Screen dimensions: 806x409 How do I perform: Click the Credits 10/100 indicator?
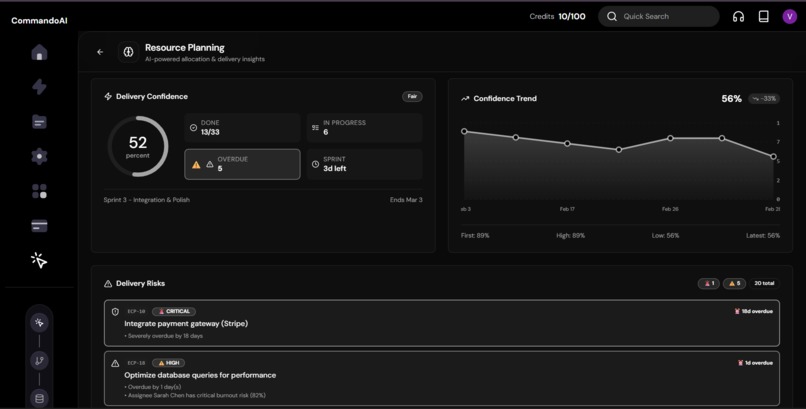(557, 16)
